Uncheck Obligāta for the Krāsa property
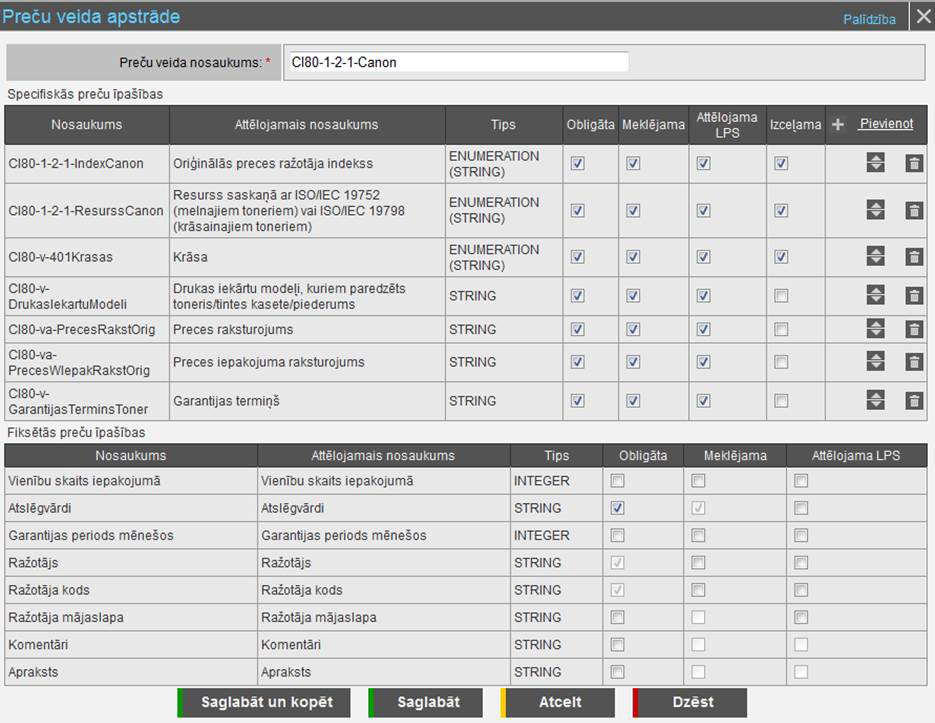The image size is (935, 723). (x=577, y=257)
